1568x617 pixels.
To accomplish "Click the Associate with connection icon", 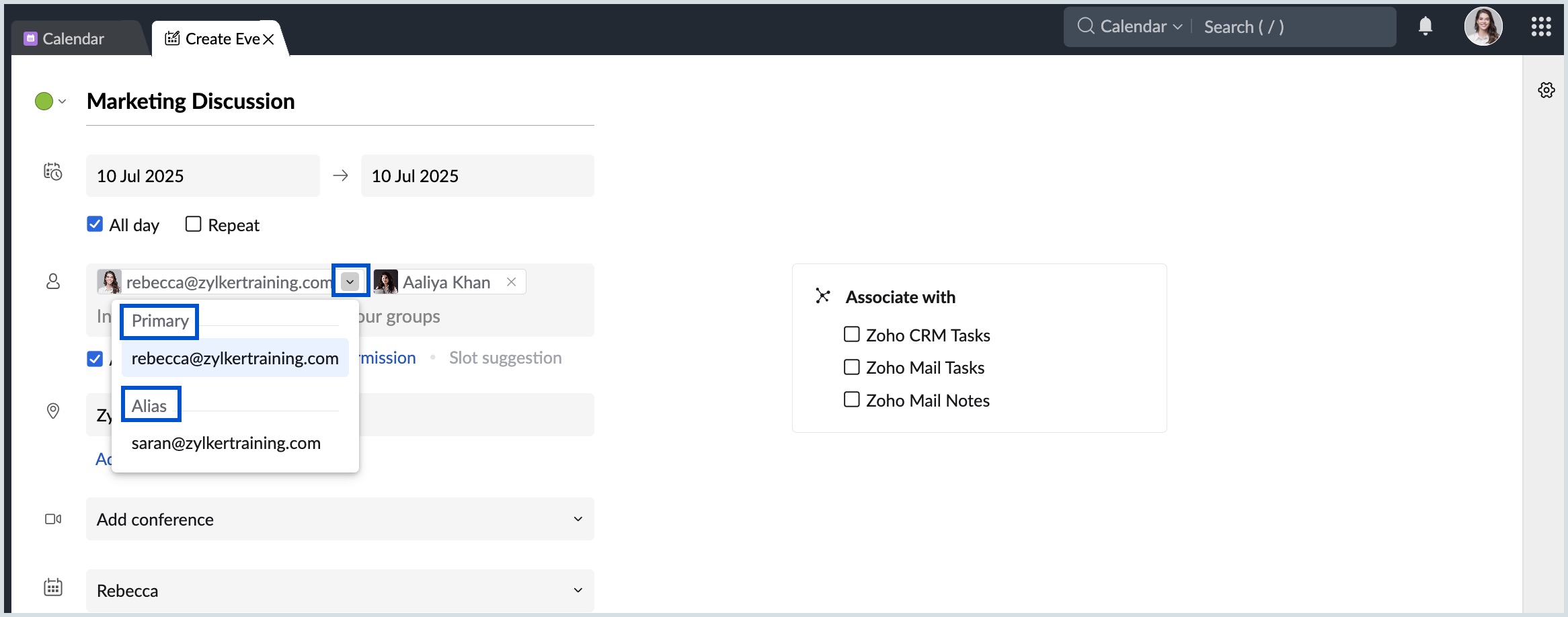I will click(x=822, y=296).
